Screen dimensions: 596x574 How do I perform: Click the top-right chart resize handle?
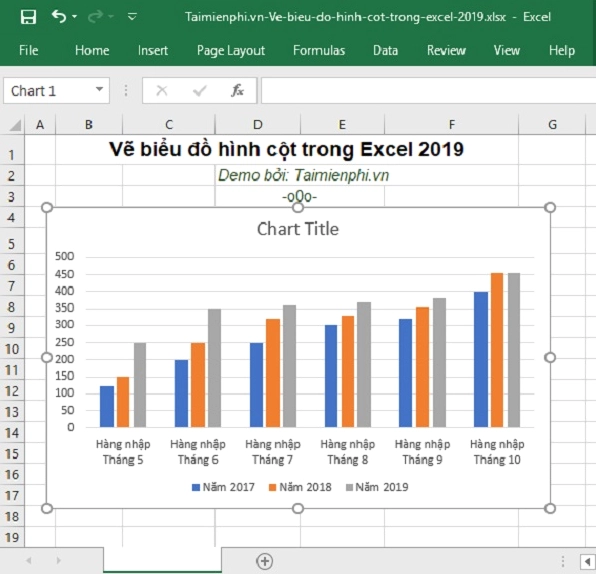pos(550,208)
